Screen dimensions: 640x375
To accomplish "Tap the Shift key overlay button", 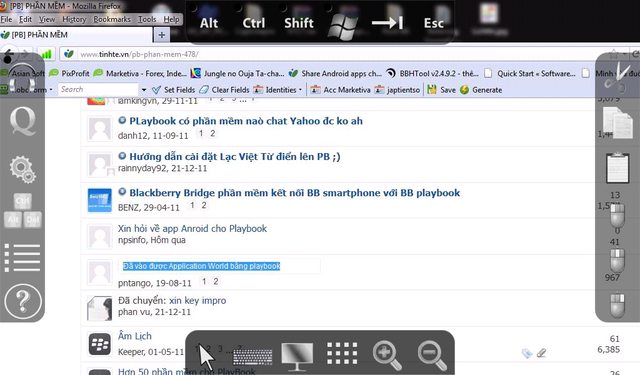I will pos(299,23).
